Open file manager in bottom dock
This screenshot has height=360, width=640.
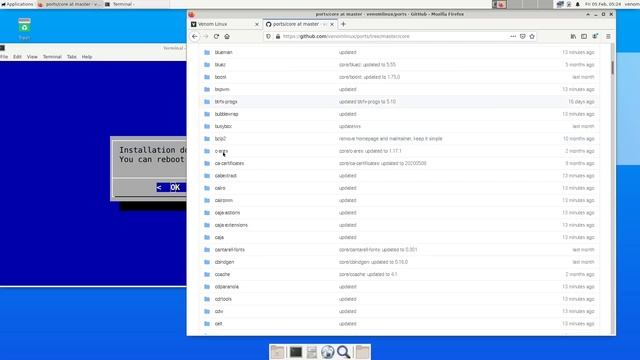(x=311, y=352)
